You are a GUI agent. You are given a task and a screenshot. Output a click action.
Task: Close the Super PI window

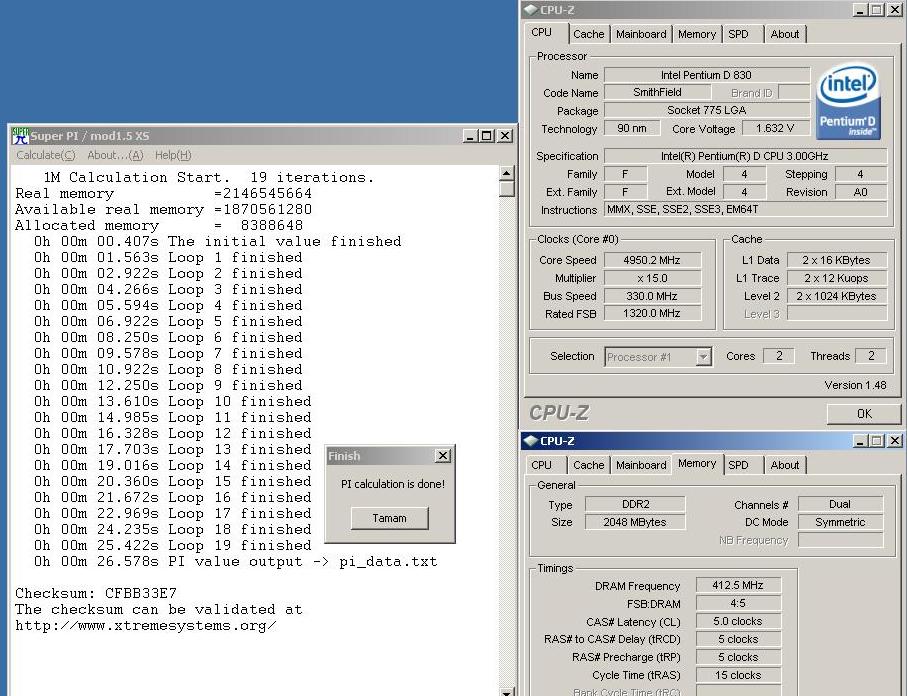(505, 136)
